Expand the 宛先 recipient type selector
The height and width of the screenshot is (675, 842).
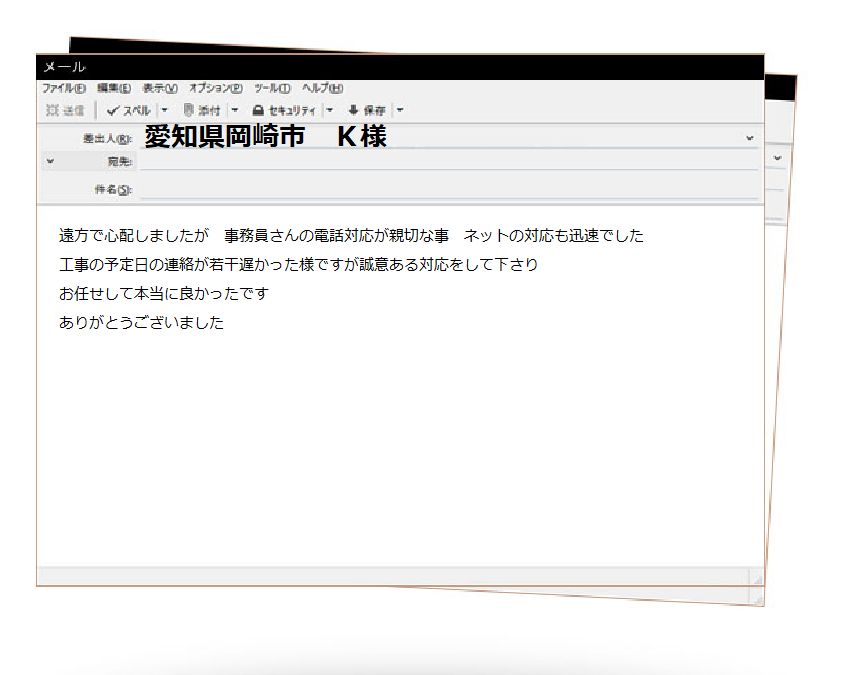coord(48,161)
